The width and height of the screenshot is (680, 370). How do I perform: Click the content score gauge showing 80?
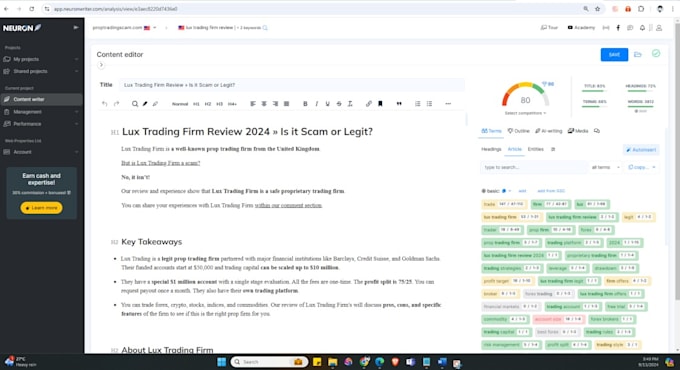(x=525, y=95)
